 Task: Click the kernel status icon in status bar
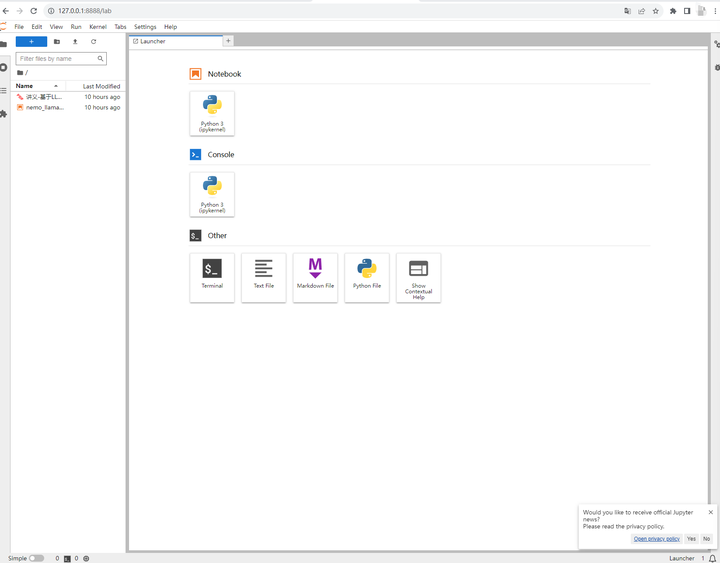[86, 558]
